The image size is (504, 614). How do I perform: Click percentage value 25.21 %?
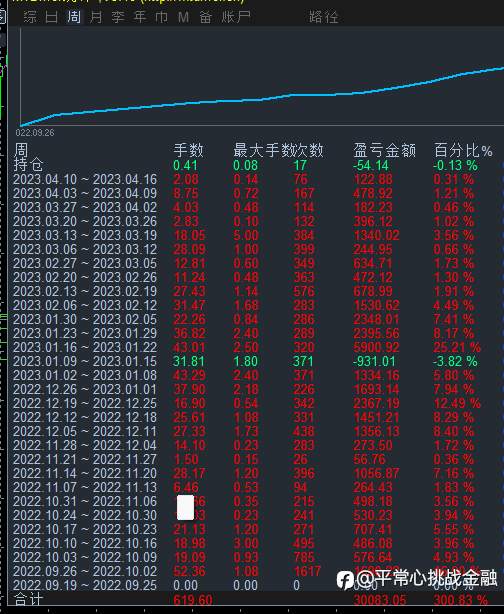pyautogui.click(x=457, y=347)
